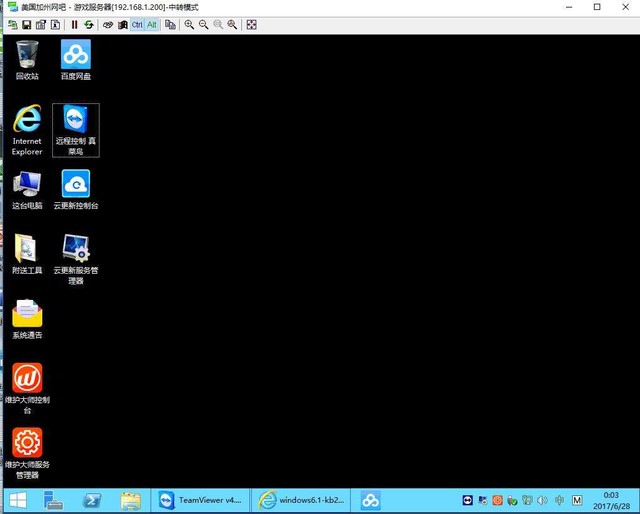Screen dimensions: 640x514
Task: Click TeamViewer icon in system tray
Action: click(468, 500)
